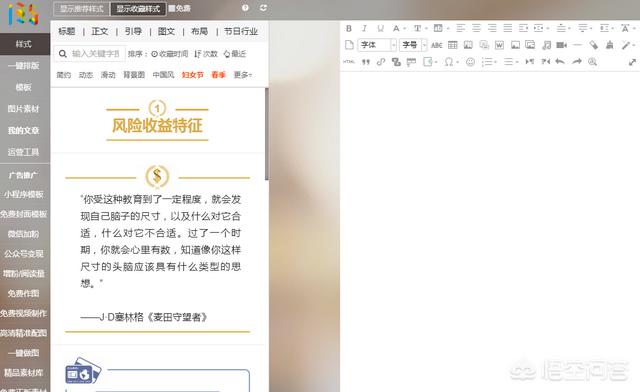This screenshot has height=392, width=640.
Task: Open the help question mark icon
Action: [245, 8]
